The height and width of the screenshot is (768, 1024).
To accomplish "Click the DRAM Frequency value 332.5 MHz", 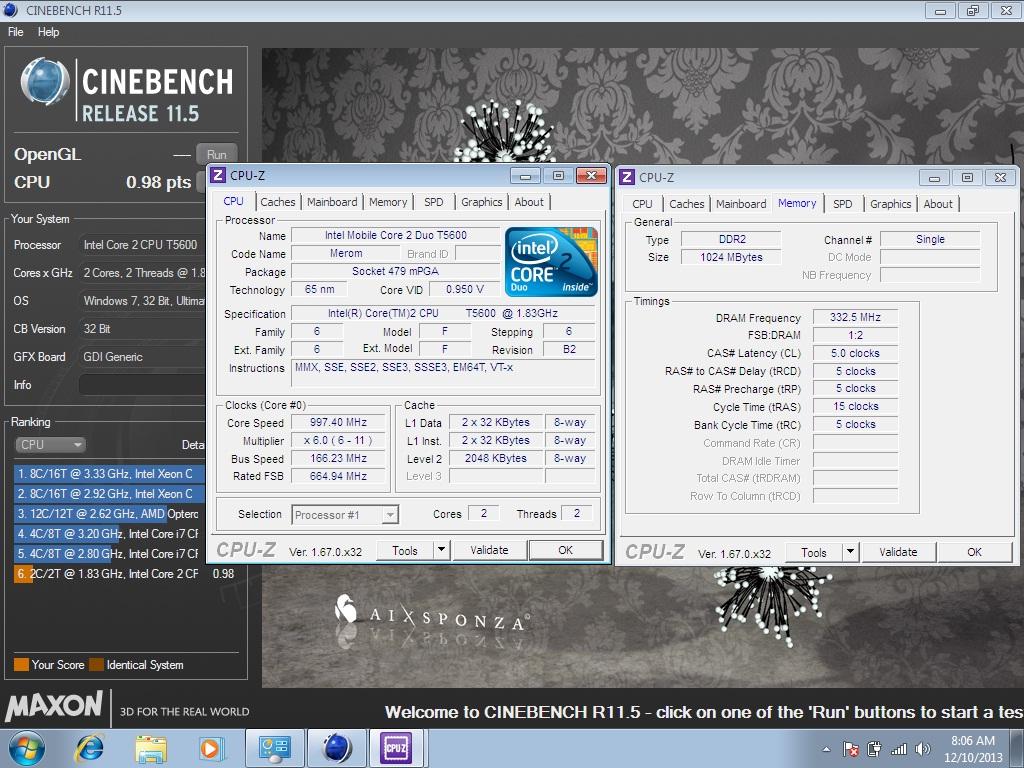I will [x=855, y=317].
